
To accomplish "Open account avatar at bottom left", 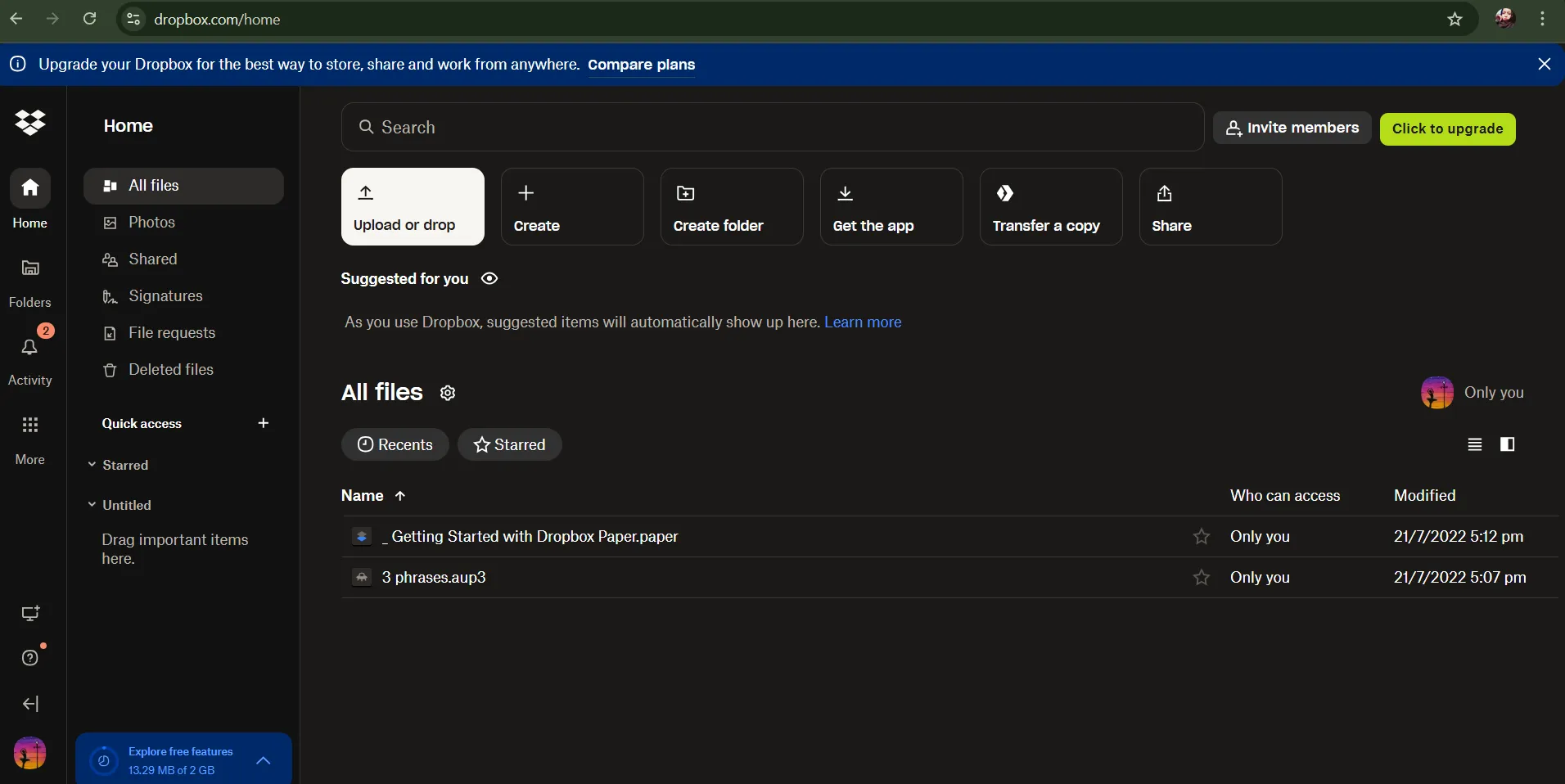I will coord(30,753).
